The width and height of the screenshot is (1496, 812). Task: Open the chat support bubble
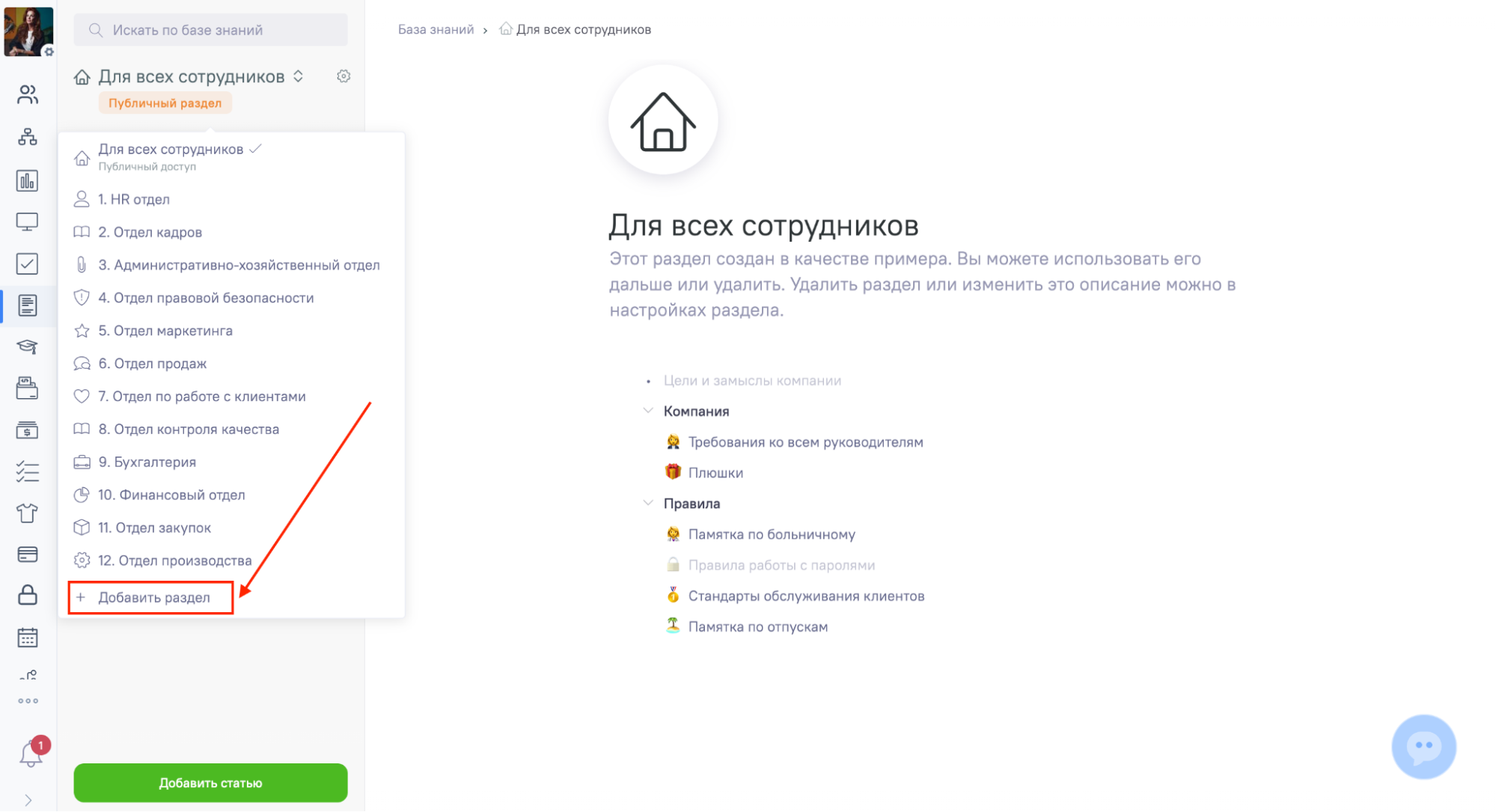1423,746
